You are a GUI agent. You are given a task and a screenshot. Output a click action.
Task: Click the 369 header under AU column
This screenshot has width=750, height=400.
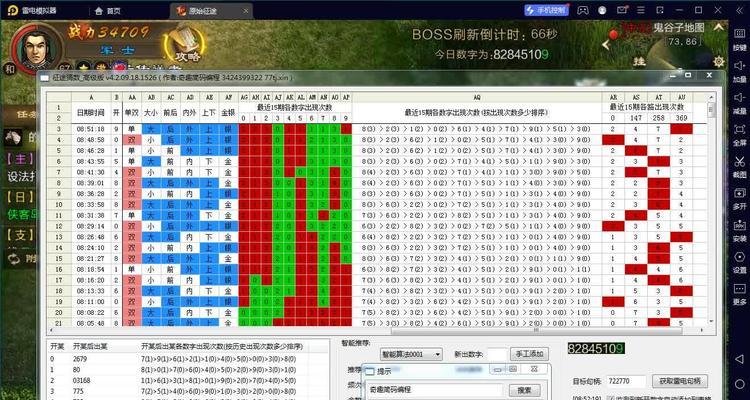[682, 118]
